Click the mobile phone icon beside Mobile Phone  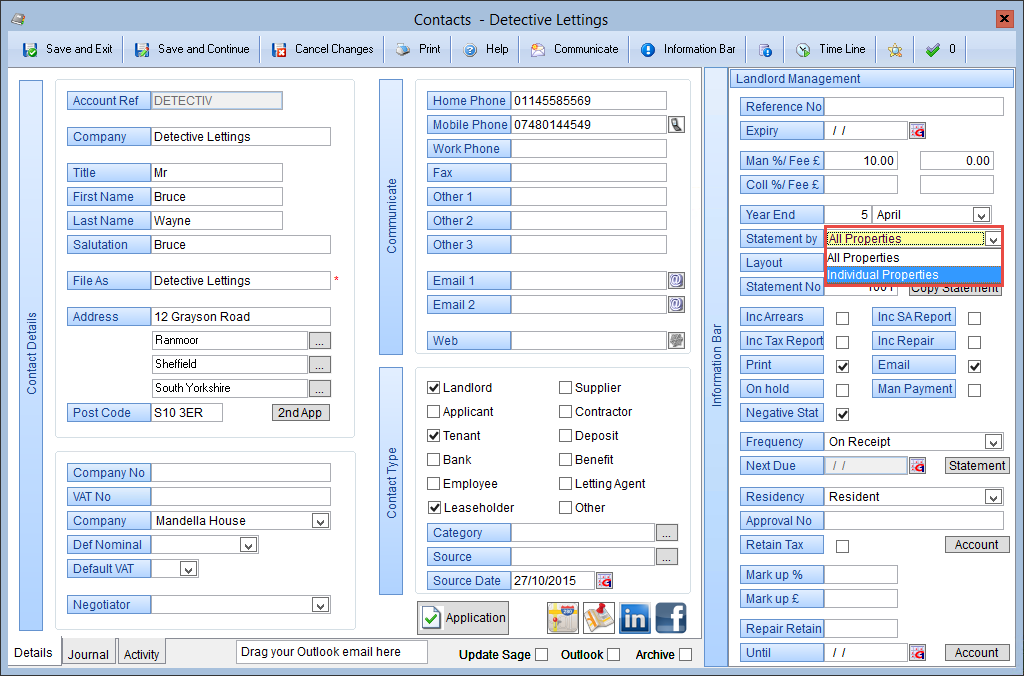[677, 124]
